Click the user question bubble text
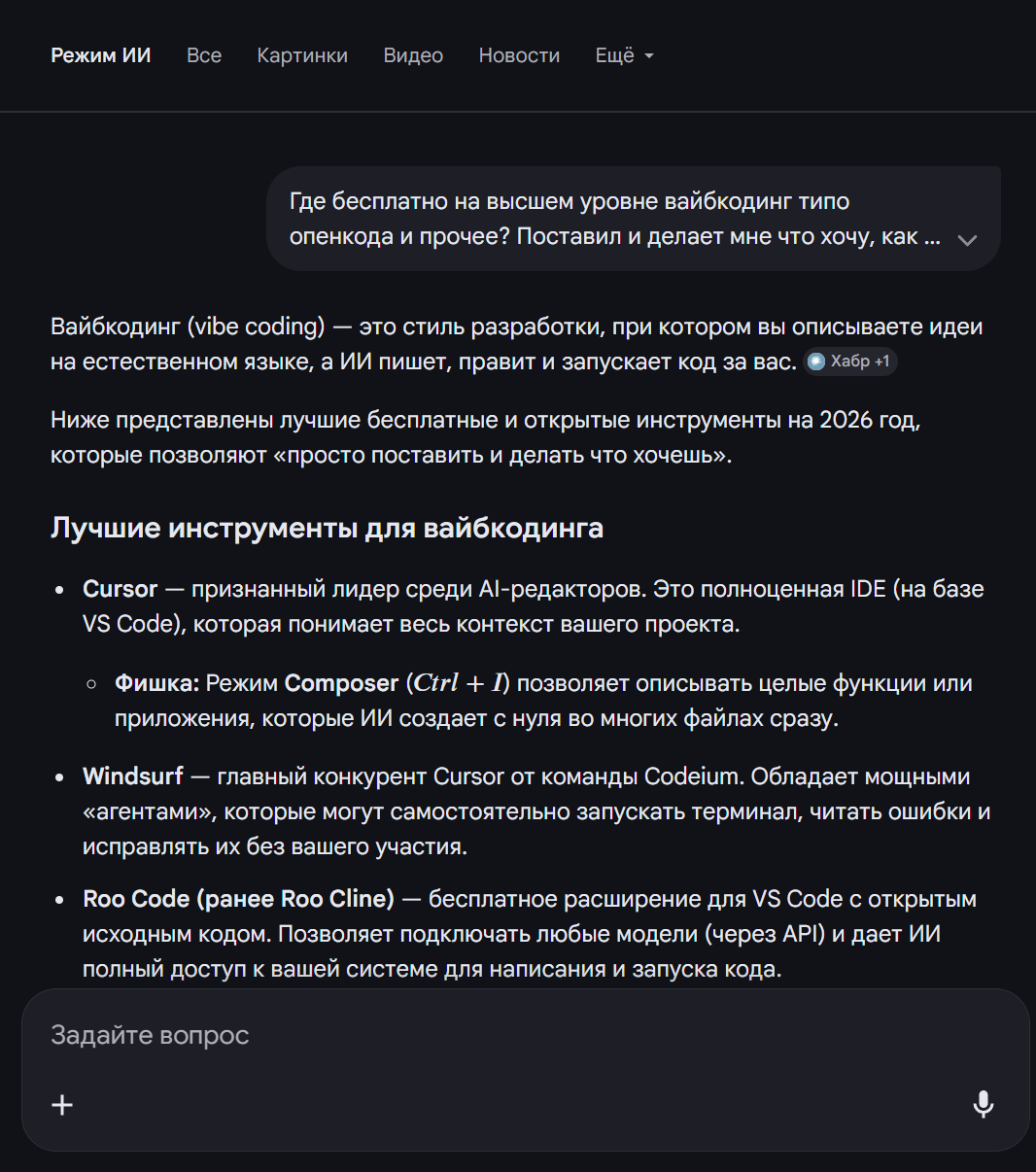The image size is (1036, 1172). (615, 219)
